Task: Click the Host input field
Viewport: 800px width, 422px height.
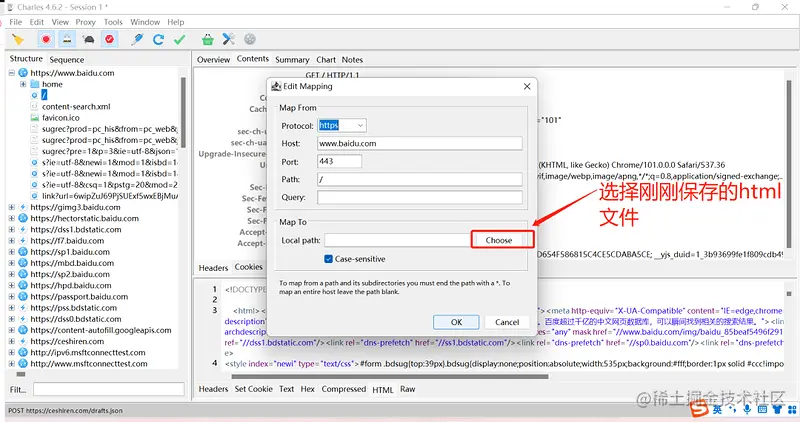Action: point(419,143)
